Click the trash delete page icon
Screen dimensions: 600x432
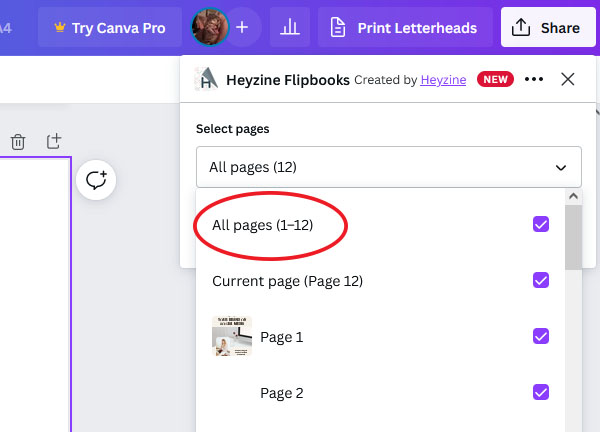(x=18, y=142)
